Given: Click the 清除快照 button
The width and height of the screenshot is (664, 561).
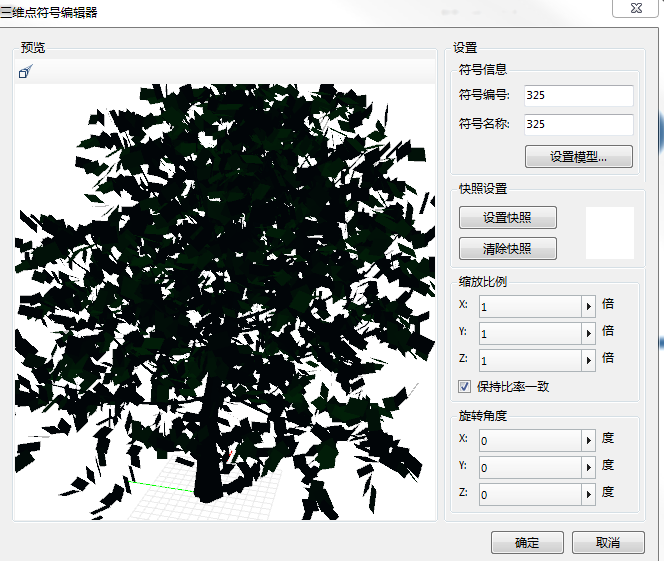Looking at the screenshot, I should pyautogui.click(x=507, y=249).
